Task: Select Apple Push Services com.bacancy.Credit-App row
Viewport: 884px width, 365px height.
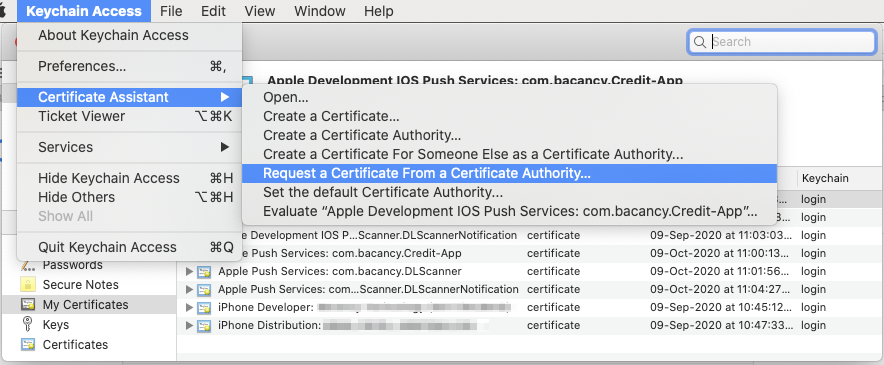Action: point(530,253)
